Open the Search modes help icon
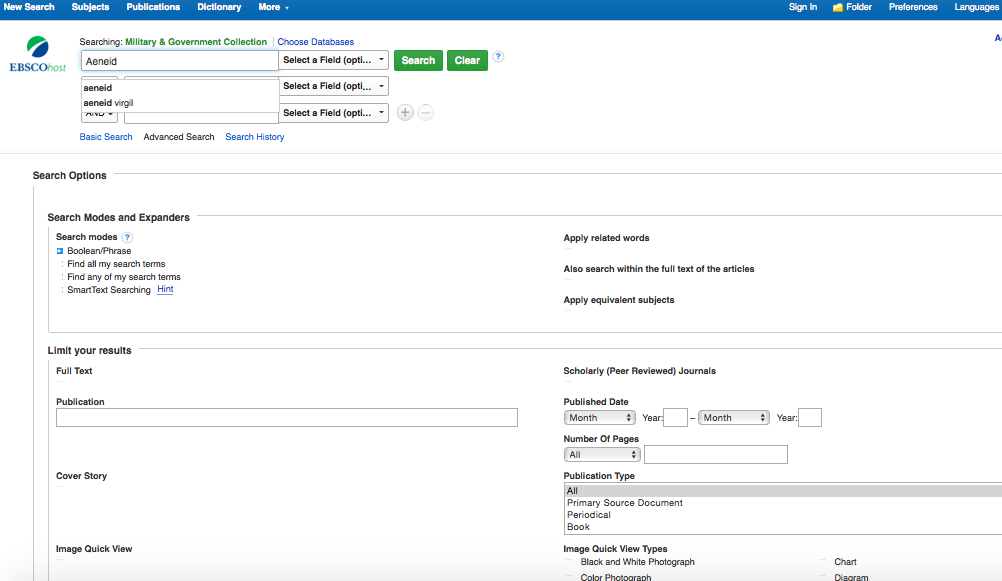Viewport: 1002px width, 581px height. click(127, 237)
